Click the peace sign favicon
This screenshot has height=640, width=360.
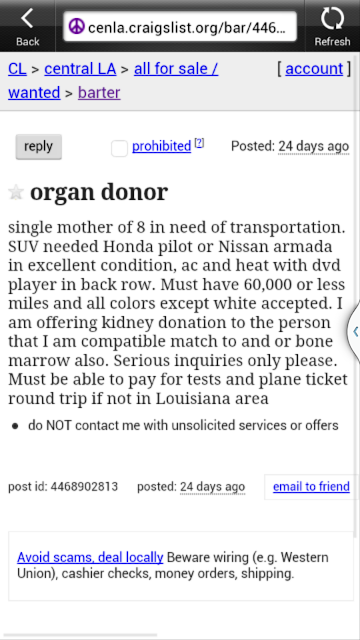pos(76,27)
